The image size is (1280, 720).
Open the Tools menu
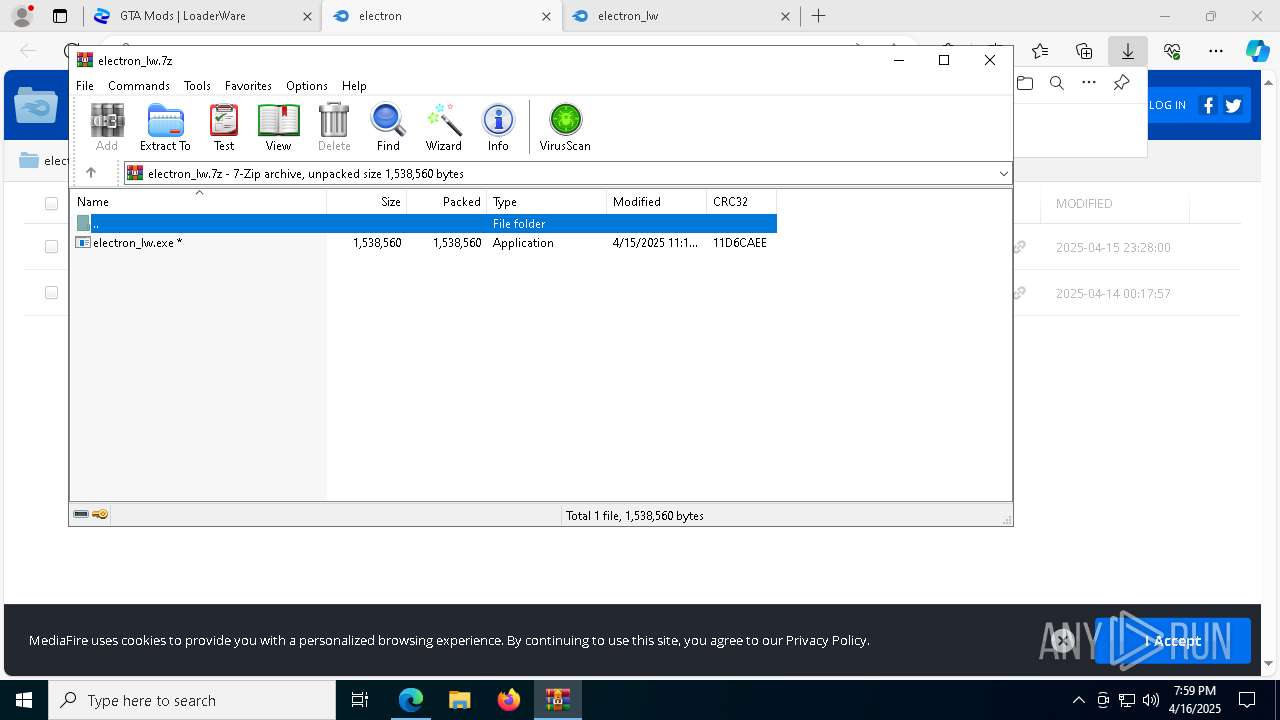197,86
